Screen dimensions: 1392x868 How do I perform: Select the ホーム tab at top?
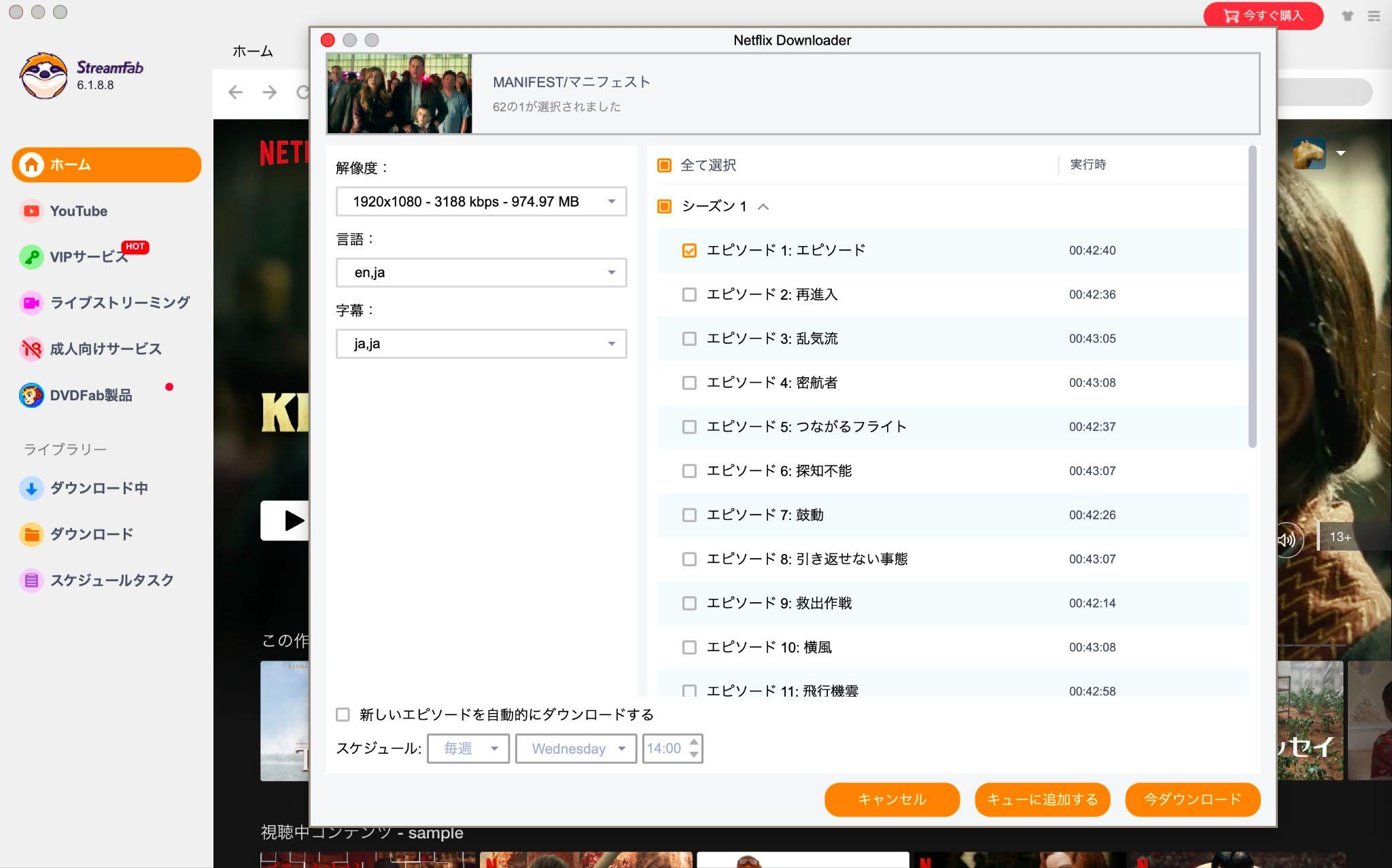[x=253, y=51]
